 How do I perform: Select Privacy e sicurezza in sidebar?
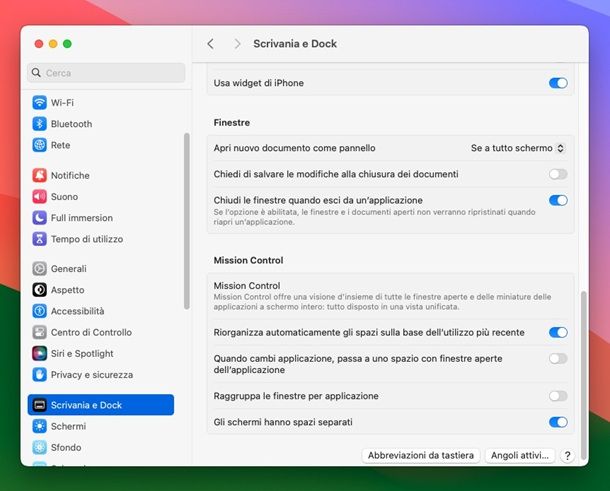point(101,375)
